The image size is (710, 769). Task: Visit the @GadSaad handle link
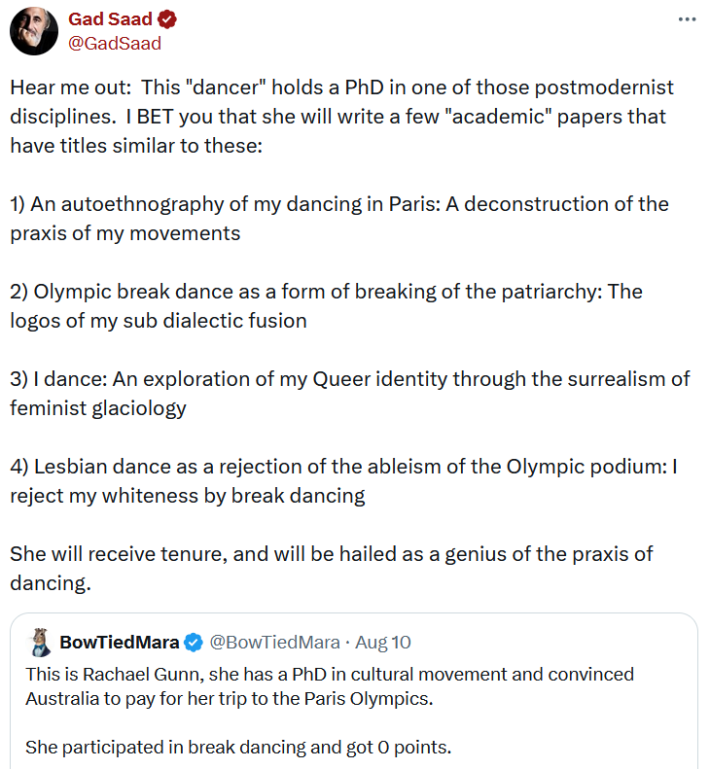(114, 43)
